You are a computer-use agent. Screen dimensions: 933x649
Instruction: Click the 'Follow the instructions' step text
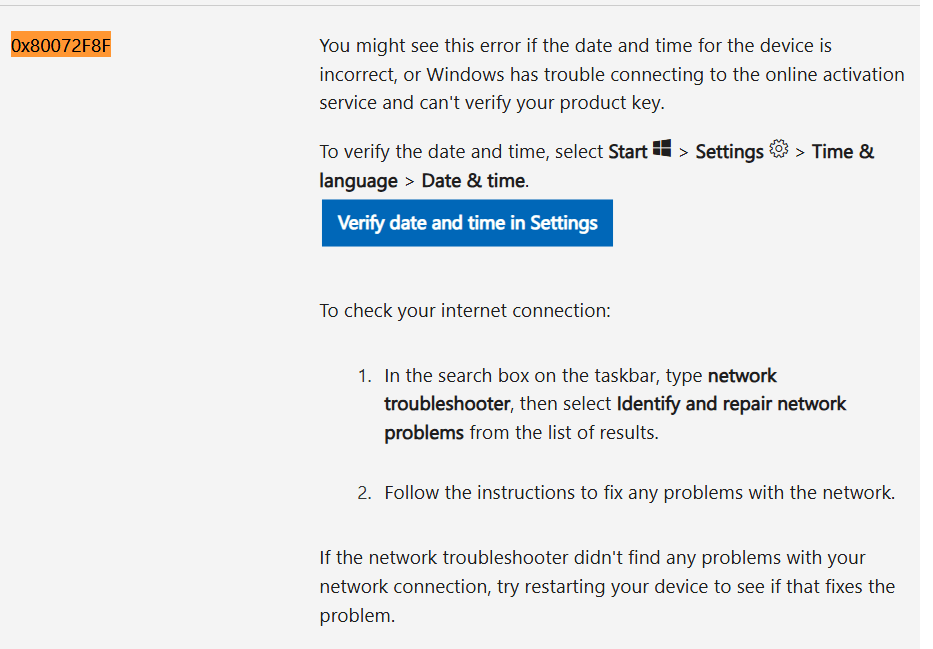pos(640,493)
